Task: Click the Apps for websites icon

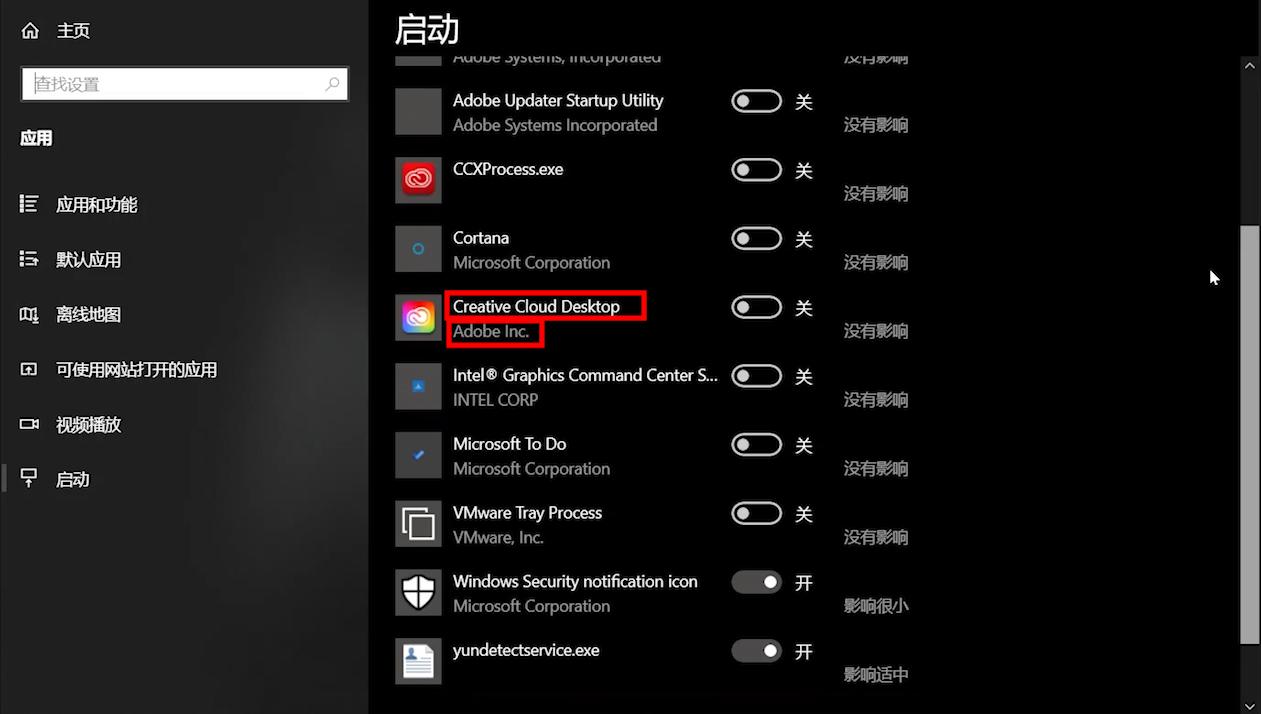Action: (29, 369)
